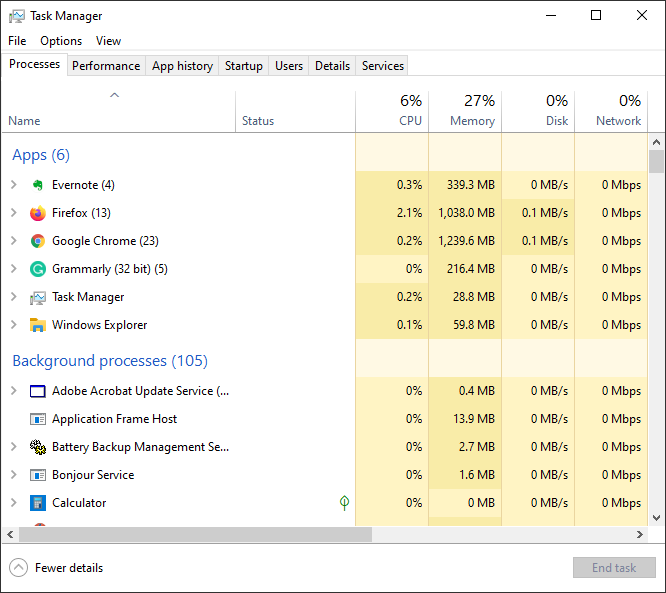Click the horizontal scrollbar thumb

(x=195, y=534)
